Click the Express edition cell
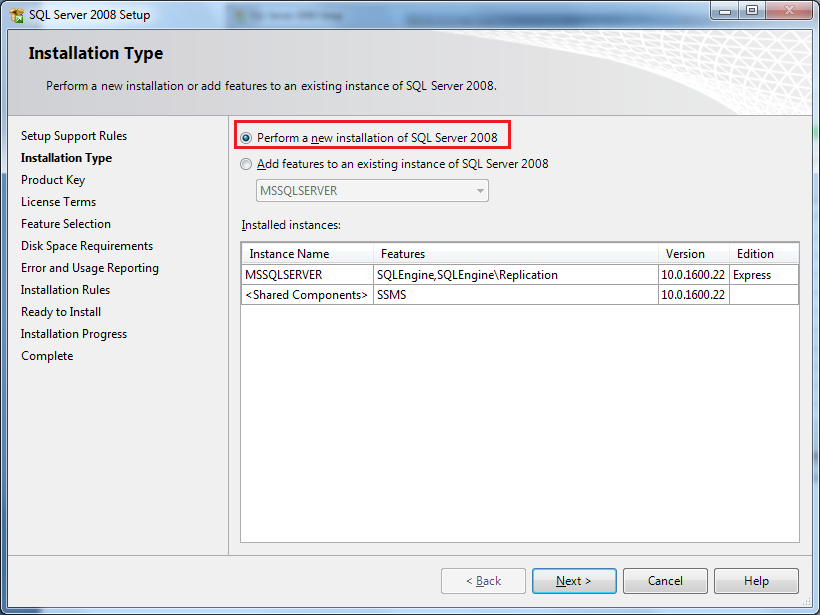Image resolution: width=820 pixels, height=615 pixels. point(764,275)
